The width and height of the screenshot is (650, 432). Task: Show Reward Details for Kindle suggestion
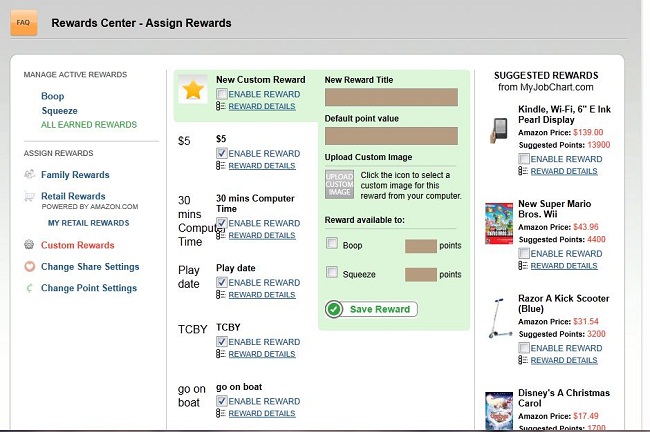pyautogui.click(x=564, y=171)
